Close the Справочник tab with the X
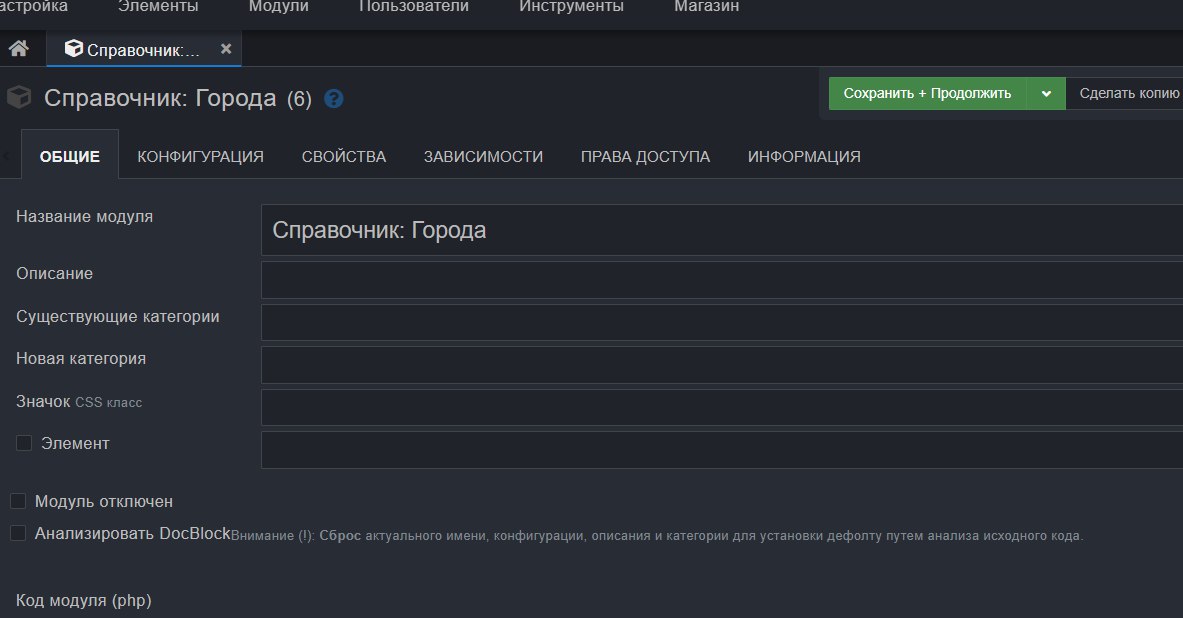The width and height of the screenshot is (1183, 618). 226,49
